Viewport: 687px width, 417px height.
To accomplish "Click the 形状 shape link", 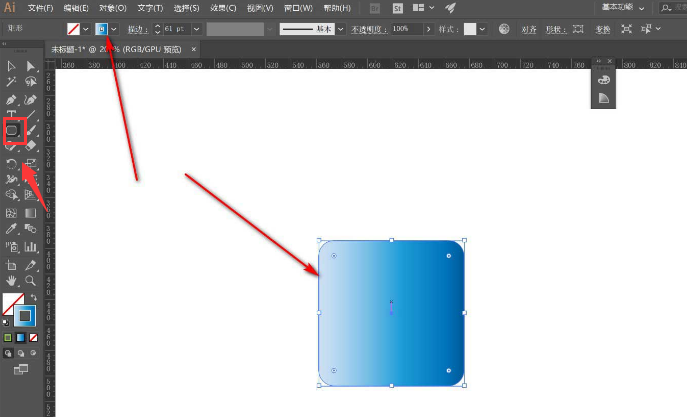I will click(x=556, y=29).
